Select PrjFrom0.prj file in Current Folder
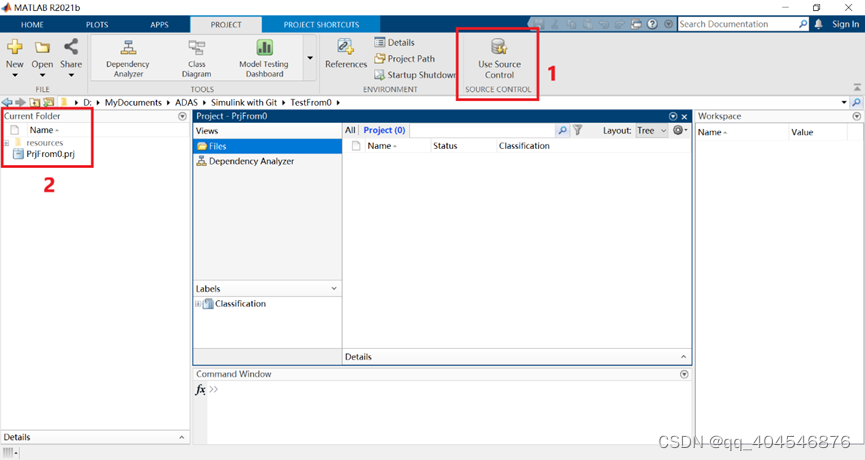Viewport: 865px width, 460px height. click(x=50, y=154)
